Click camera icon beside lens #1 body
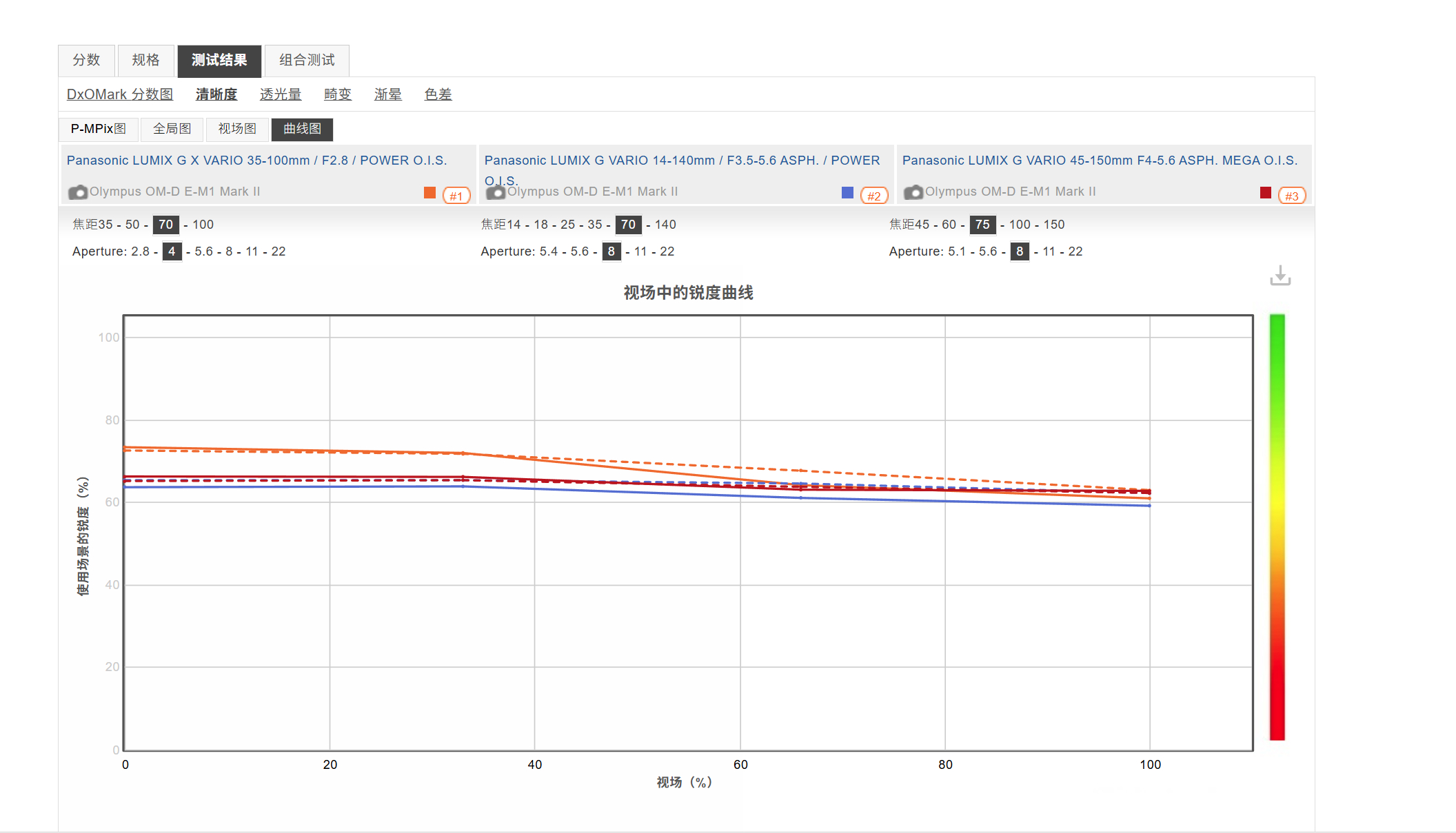Screen dimensions: 1456x833 pyautogui.click(x=78, y=192)
